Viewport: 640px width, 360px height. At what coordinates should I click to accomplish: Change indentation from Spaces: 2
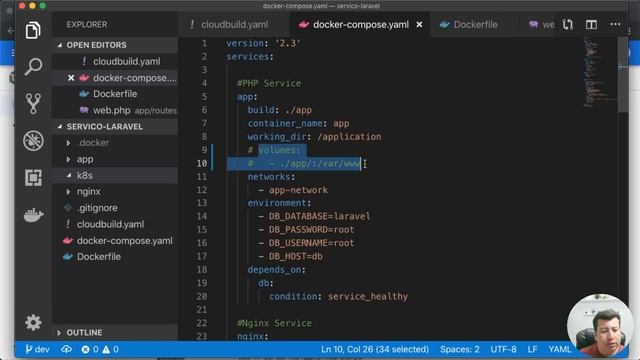460,349
